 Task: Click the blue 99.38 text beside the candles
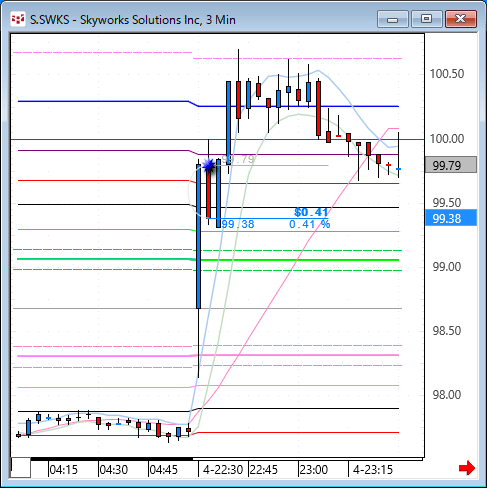(238, 224)
